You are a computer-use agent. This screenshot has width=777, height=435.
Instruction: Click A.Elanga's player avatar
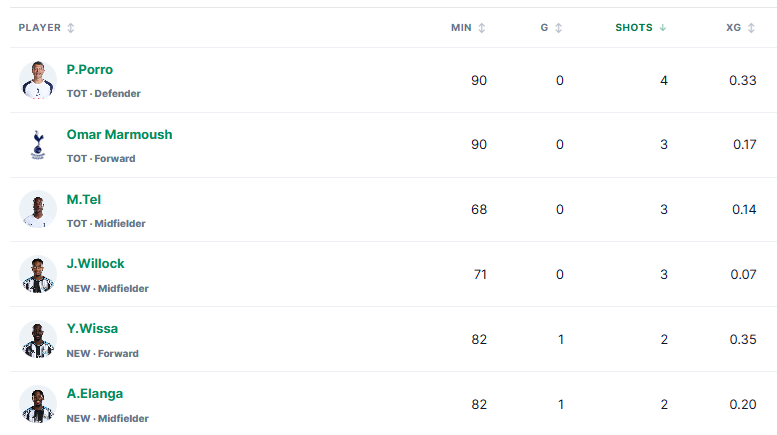[x=38, y=404]
